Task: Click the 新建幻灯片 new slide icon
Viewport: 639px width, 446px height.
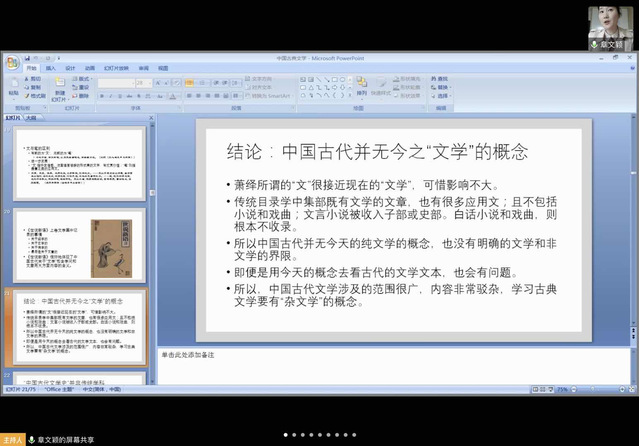Action: coord(58,88)
